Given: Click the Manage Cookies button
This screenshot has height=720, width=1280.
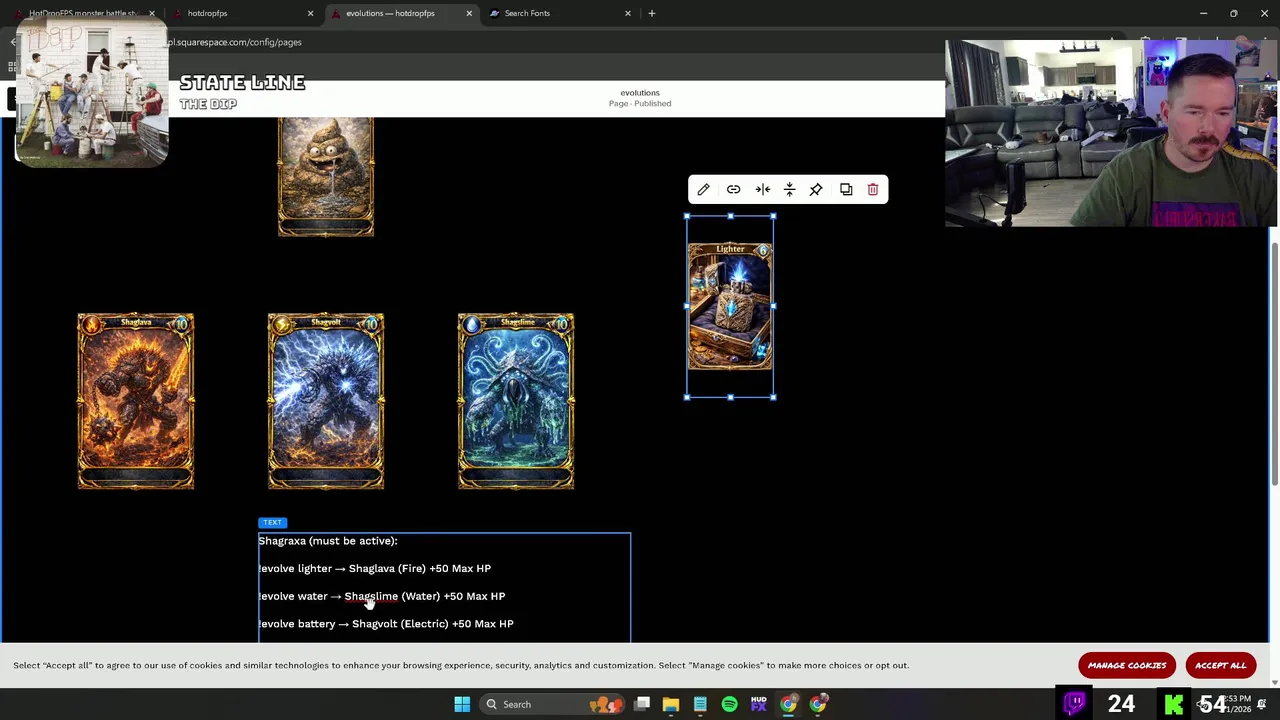Looking at the screenshot, I should [x=1127, y=665].
